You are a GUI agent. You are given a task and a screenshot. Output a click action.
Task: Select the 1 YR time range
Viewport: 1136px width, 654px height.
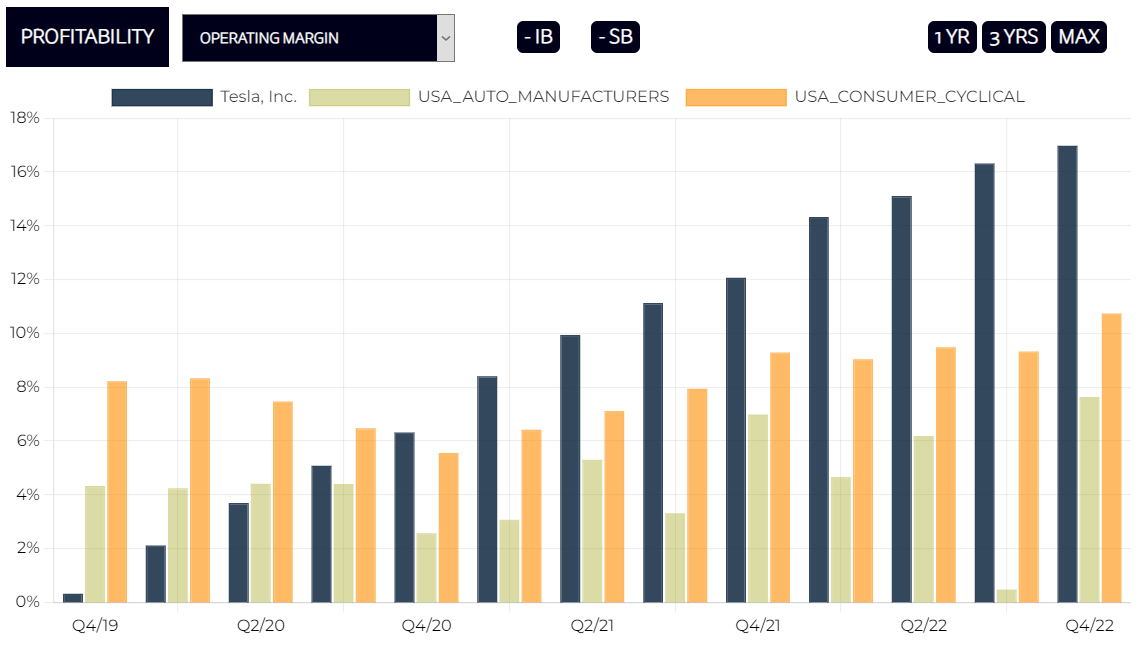952,37
